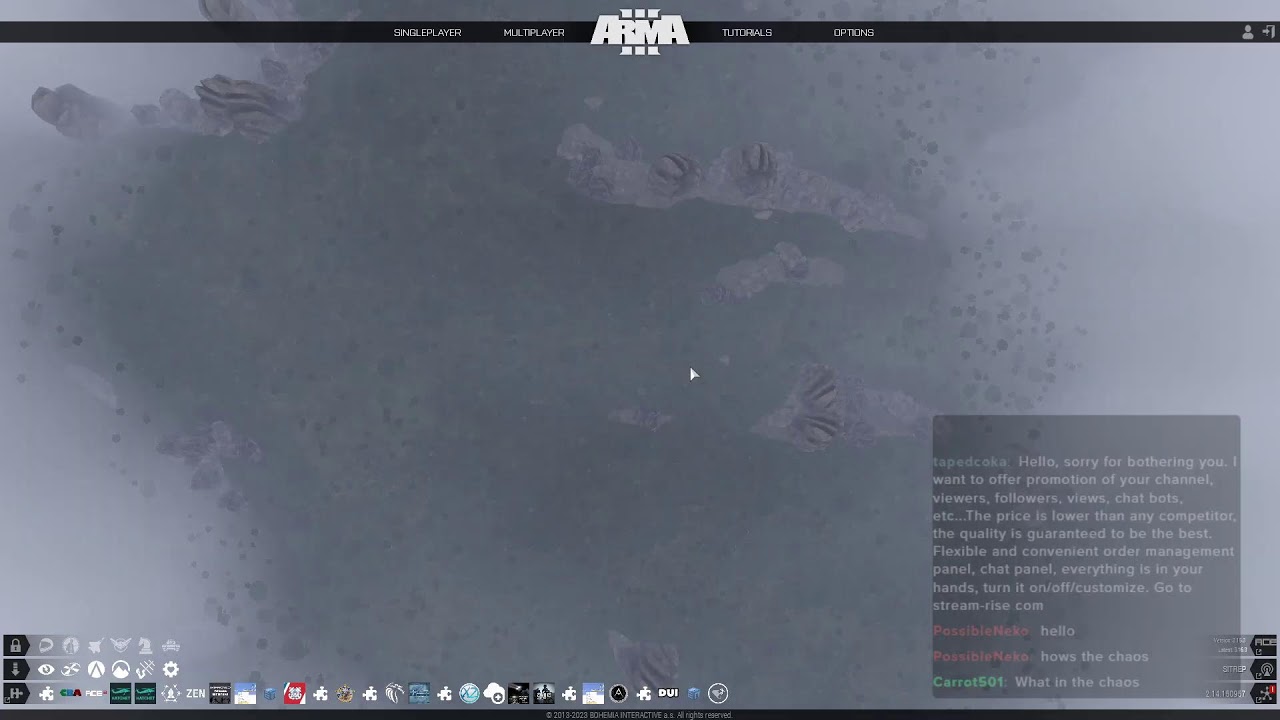Screen dimensions: 1280x720
Task: Click the eye icon in second row
Action: [46, 670]
